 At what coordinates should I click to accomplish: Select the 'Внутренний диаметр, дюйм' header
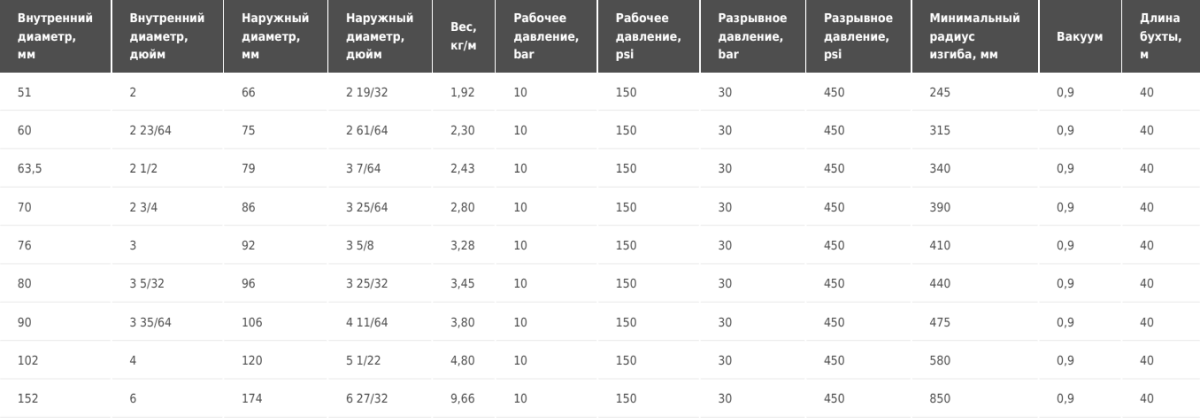(168, 37)
